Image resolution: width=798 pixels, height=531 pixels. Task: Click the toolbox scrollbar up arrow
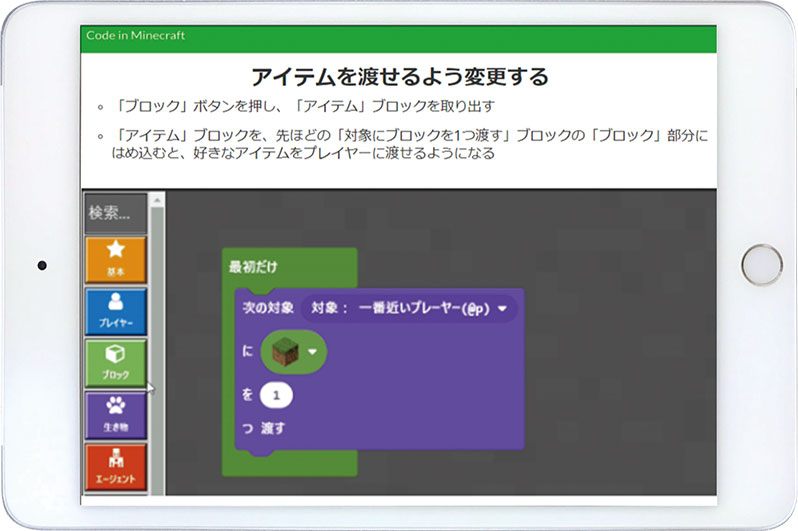point(157,201)
